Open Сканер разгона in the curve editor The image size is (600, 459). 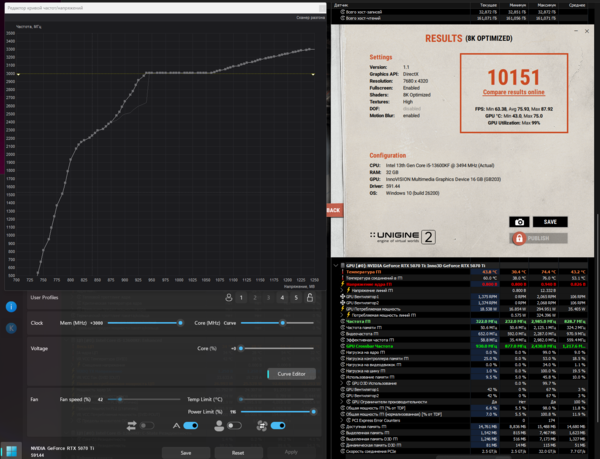point(310,18)
